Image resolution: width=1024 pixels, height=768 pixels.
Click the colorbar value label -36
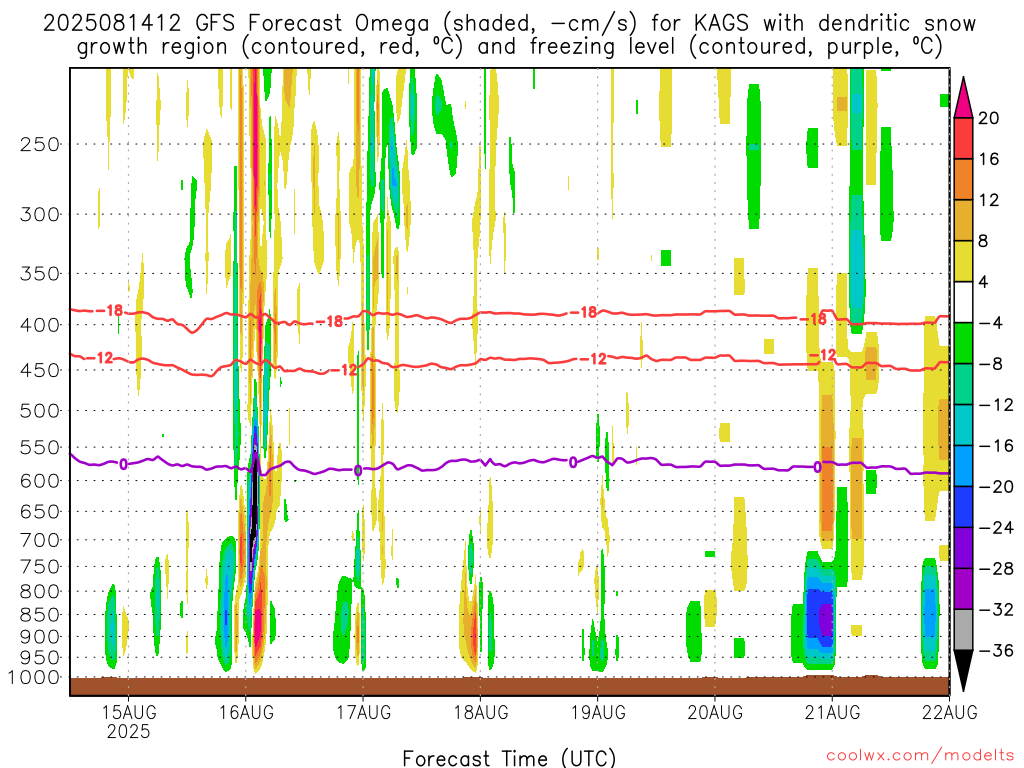[996, 650]
